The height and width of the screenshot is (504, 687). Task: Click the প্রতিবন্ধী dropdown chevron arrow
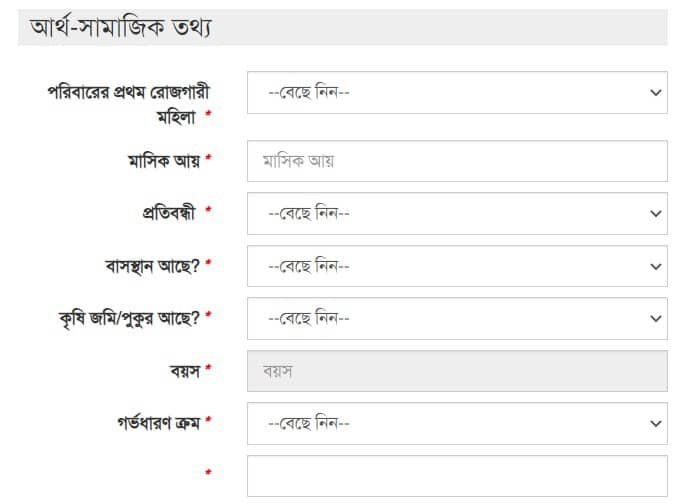656,214
